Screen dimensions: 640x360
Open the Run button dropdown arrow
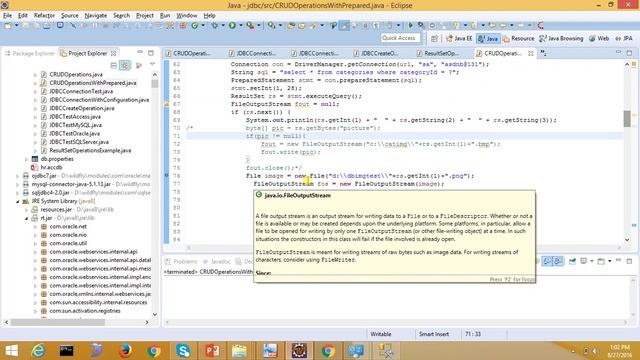[240, 26]
